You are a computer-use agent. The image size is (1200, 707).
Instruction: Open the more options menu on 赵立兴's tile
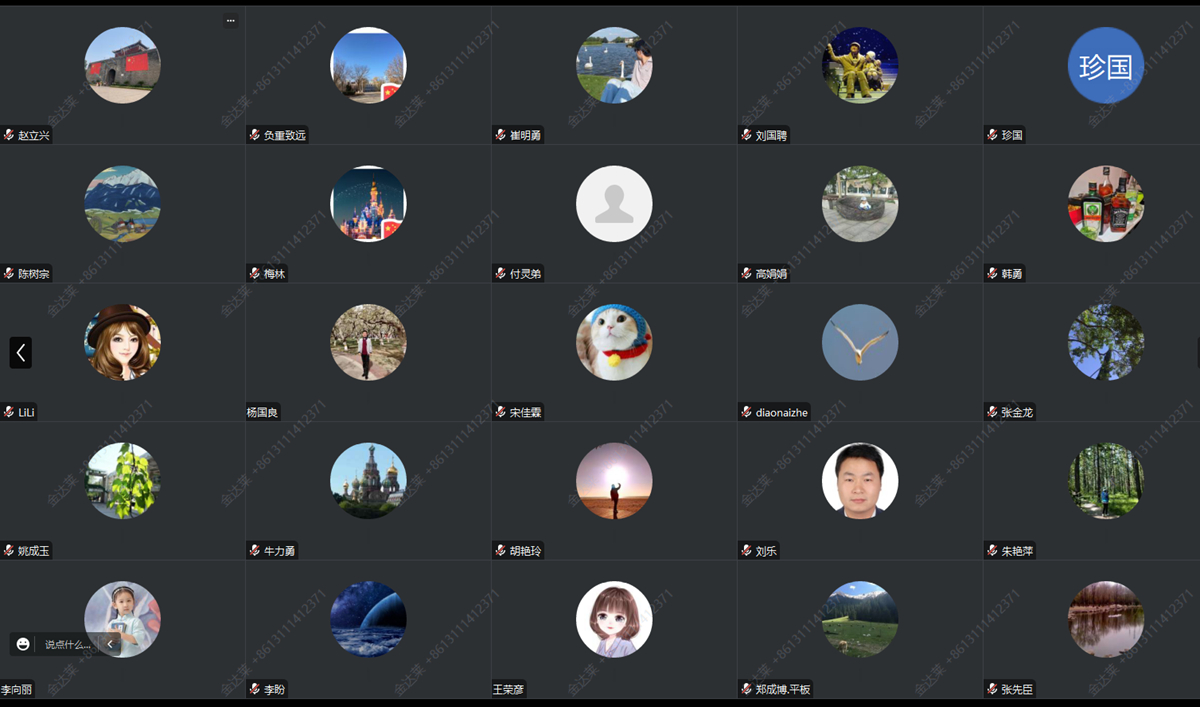230,20
